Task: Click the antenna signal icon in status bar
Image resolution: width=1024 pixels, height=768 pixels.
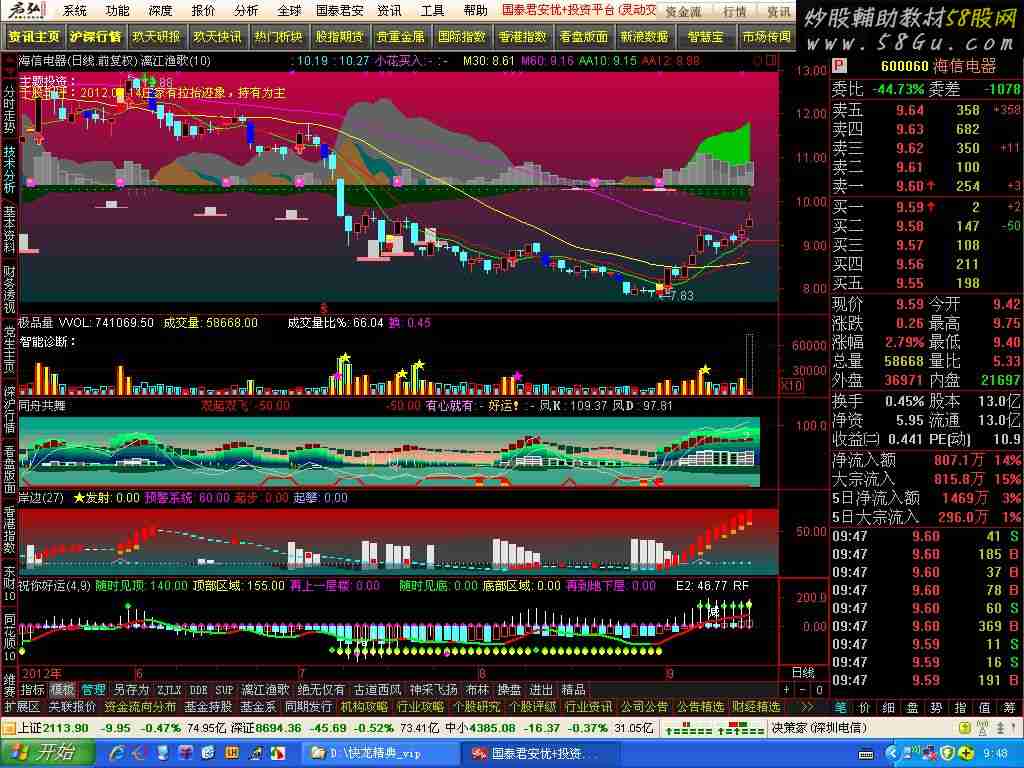Action: [982, 728]
